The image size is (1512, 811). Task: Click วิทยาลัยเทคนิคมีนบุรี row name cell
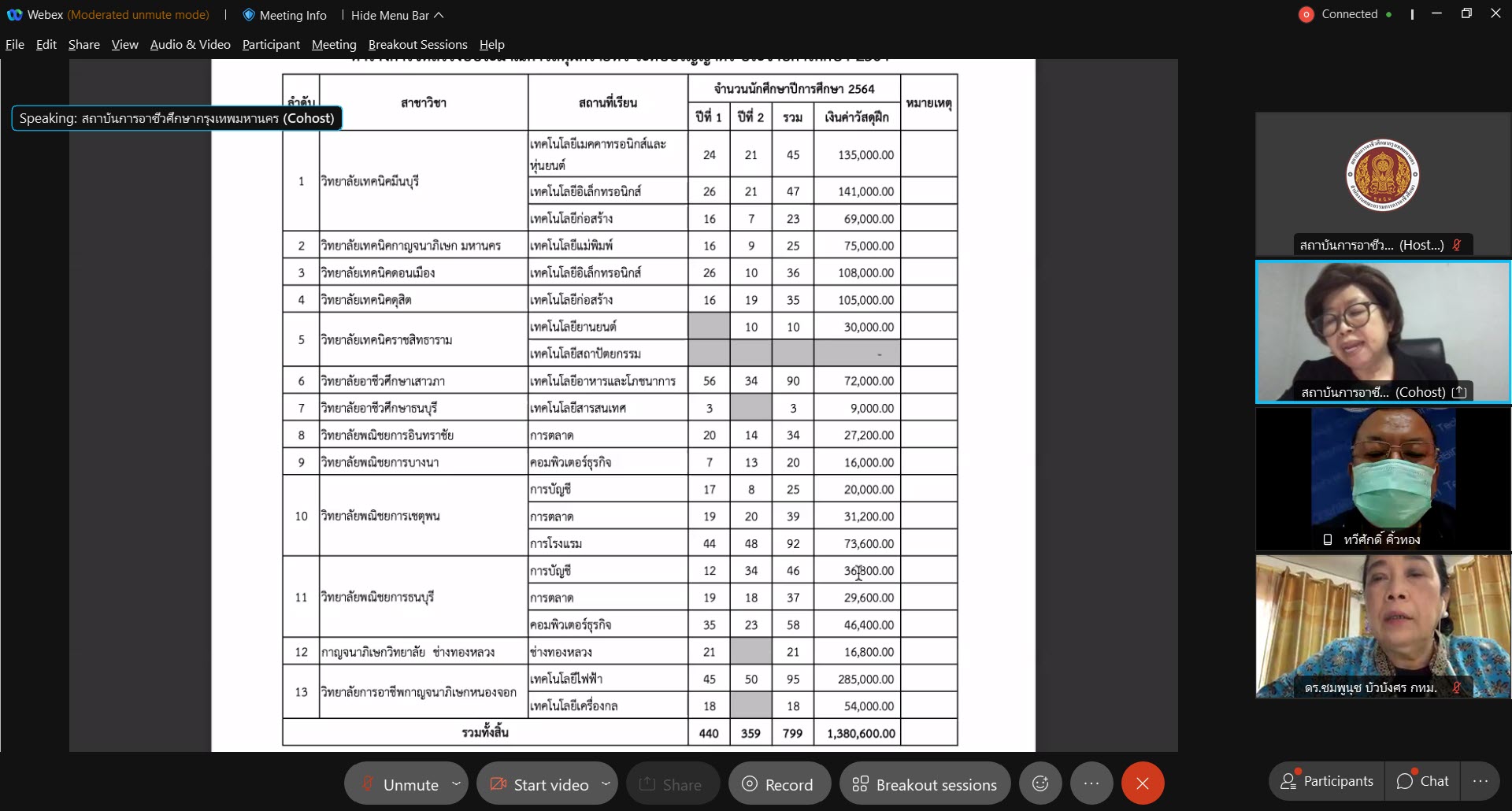pos(424,180)
